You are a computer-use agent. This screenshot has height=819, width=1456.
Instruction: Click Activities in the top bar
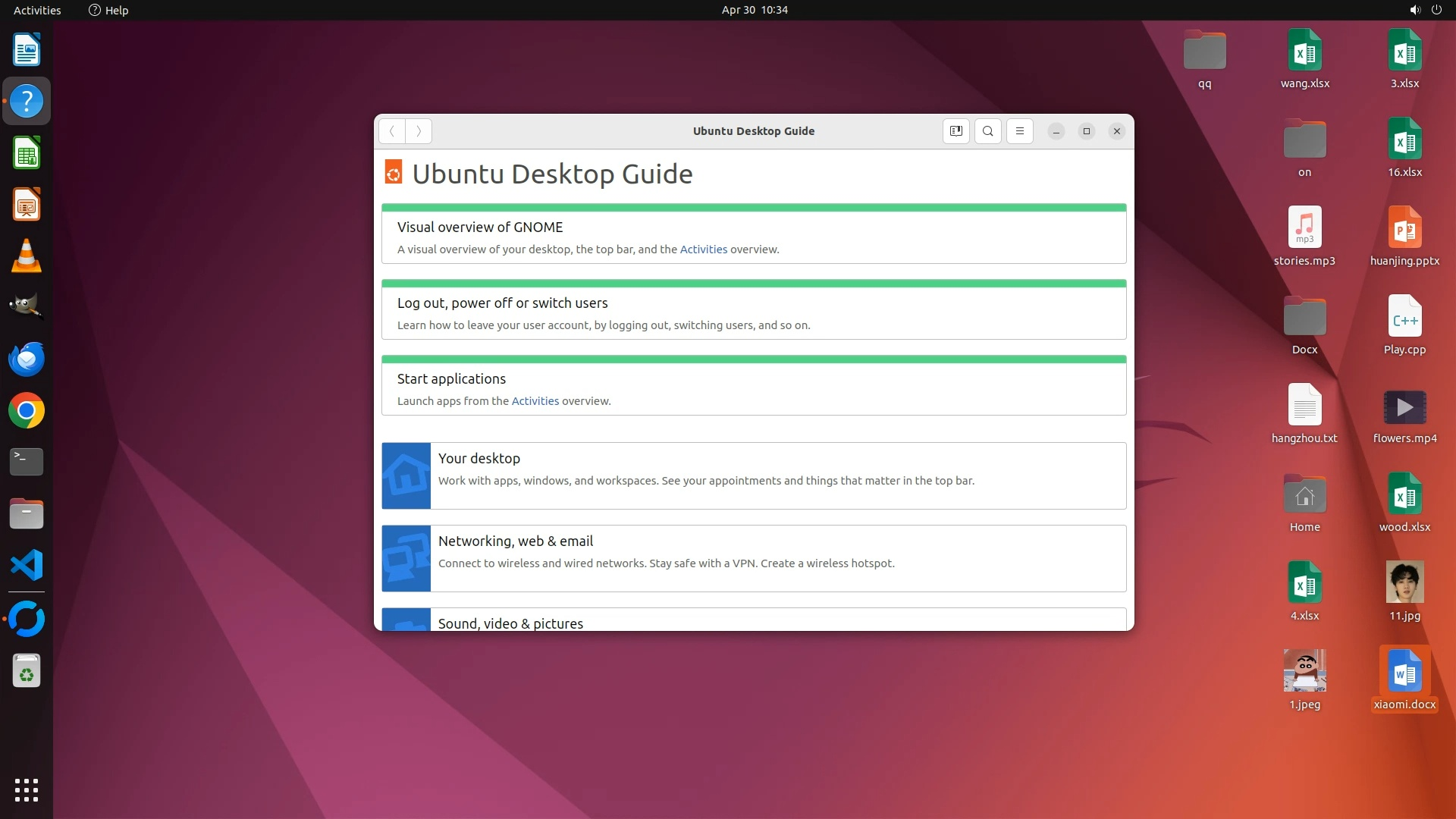[37, 10]
